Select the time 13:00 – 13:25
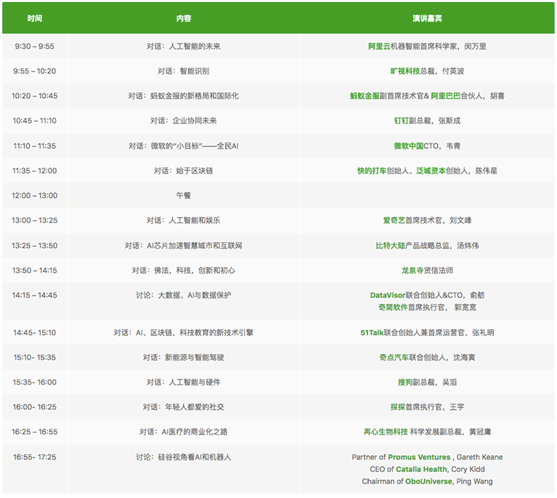 pos(34,220)
